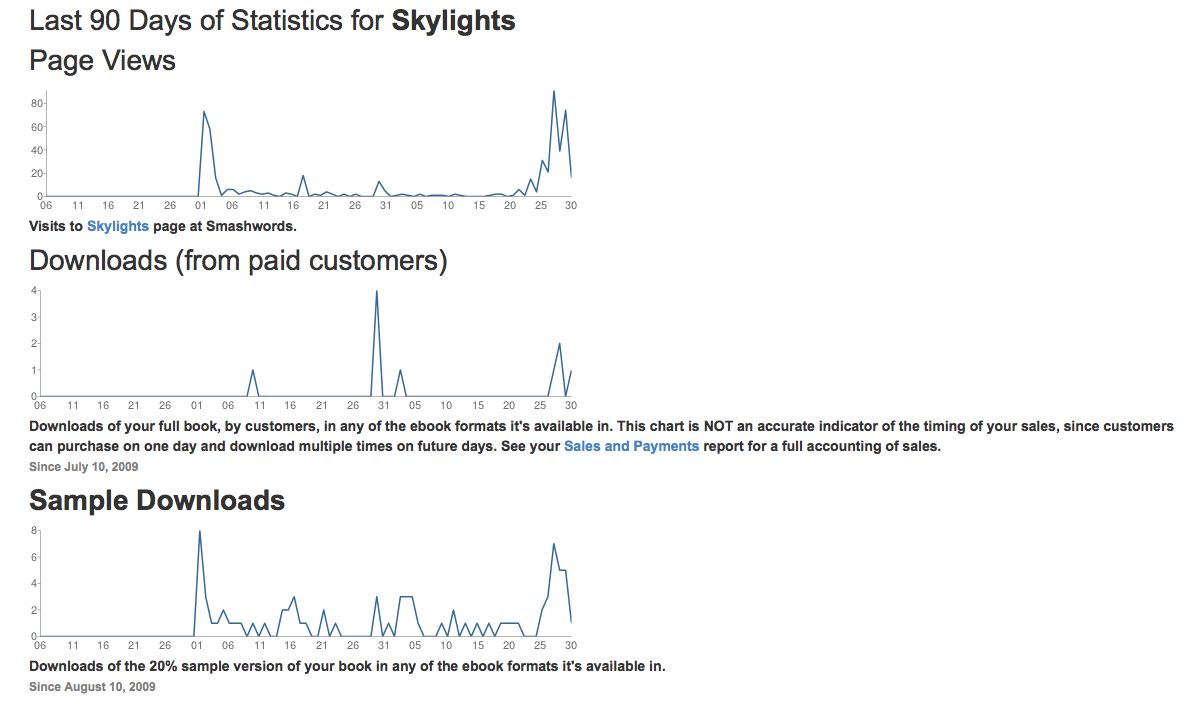Click the first peak in Sample Downloads chart
1186x709 pixels.
tap(200, 533)
